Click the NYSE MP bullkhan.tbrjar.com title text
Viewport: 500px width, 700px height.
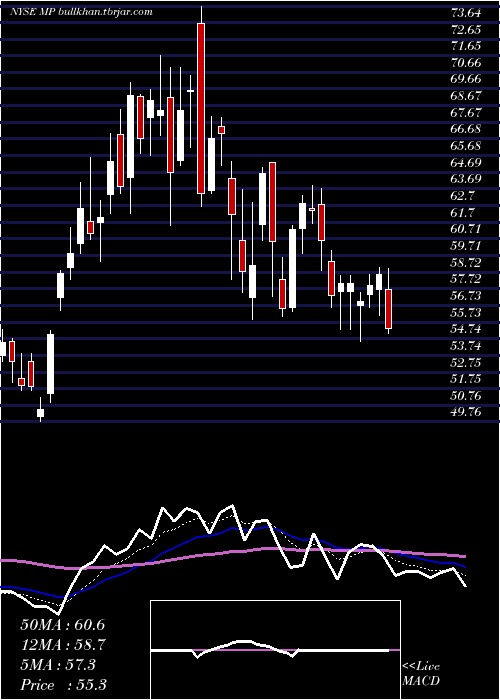81,12
